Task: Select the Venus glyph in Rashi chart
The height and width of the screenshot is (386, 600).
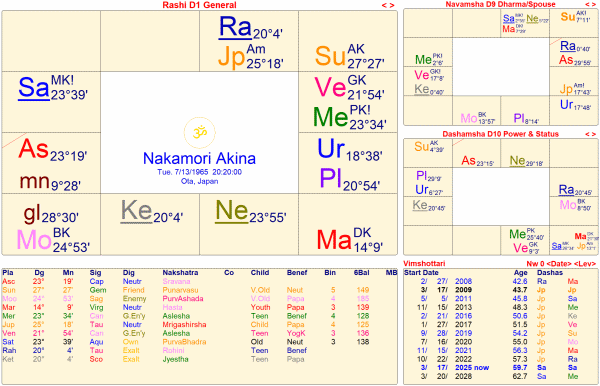Action: pyautogui.click(x=330, y=87)
